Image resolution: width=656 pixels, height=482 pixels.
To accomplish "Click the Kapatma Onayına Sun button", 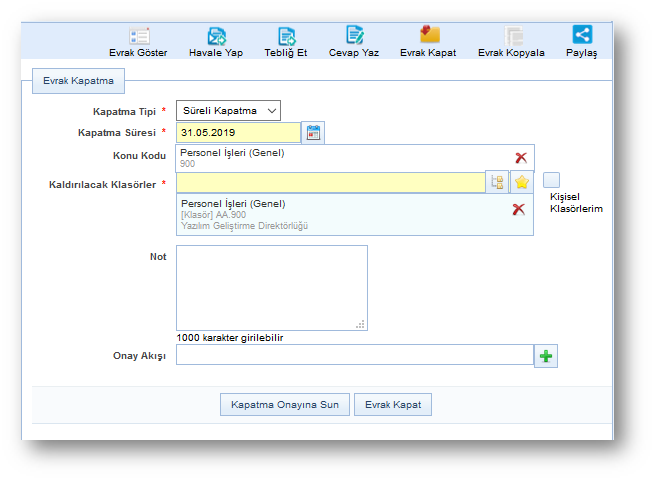I will click(284, 405).
